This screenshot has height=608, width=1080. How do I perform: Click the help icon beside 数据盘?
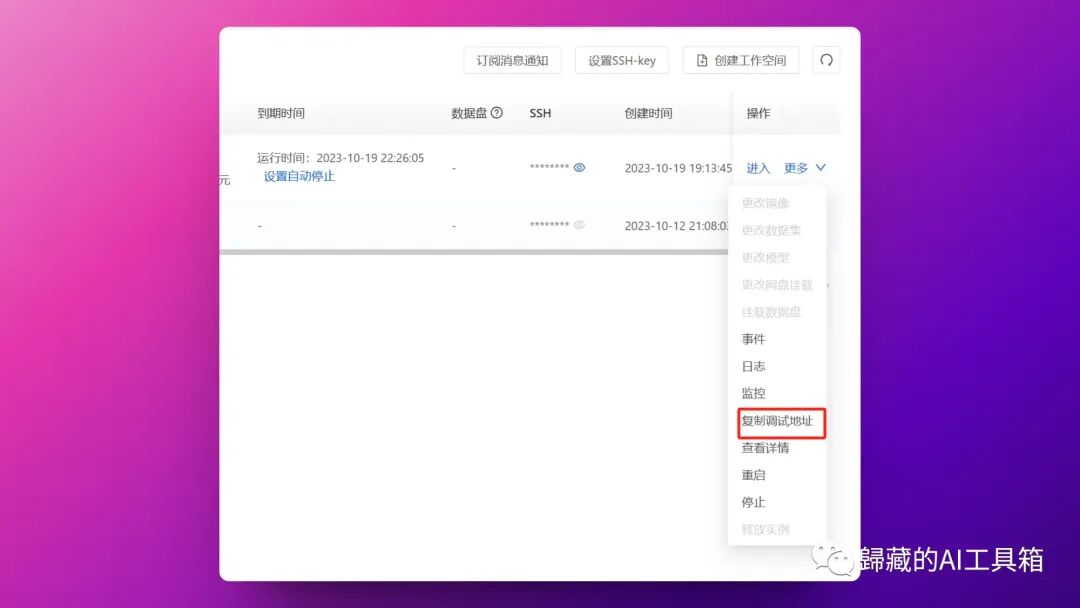coord(497,113)
